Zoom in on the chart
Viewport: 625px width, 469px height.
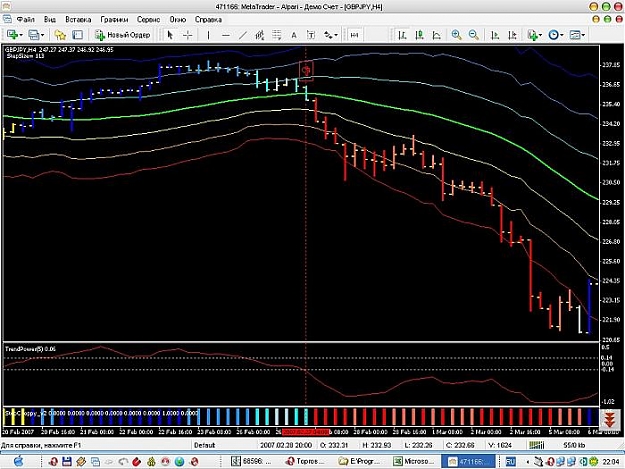tap(456, 35)
